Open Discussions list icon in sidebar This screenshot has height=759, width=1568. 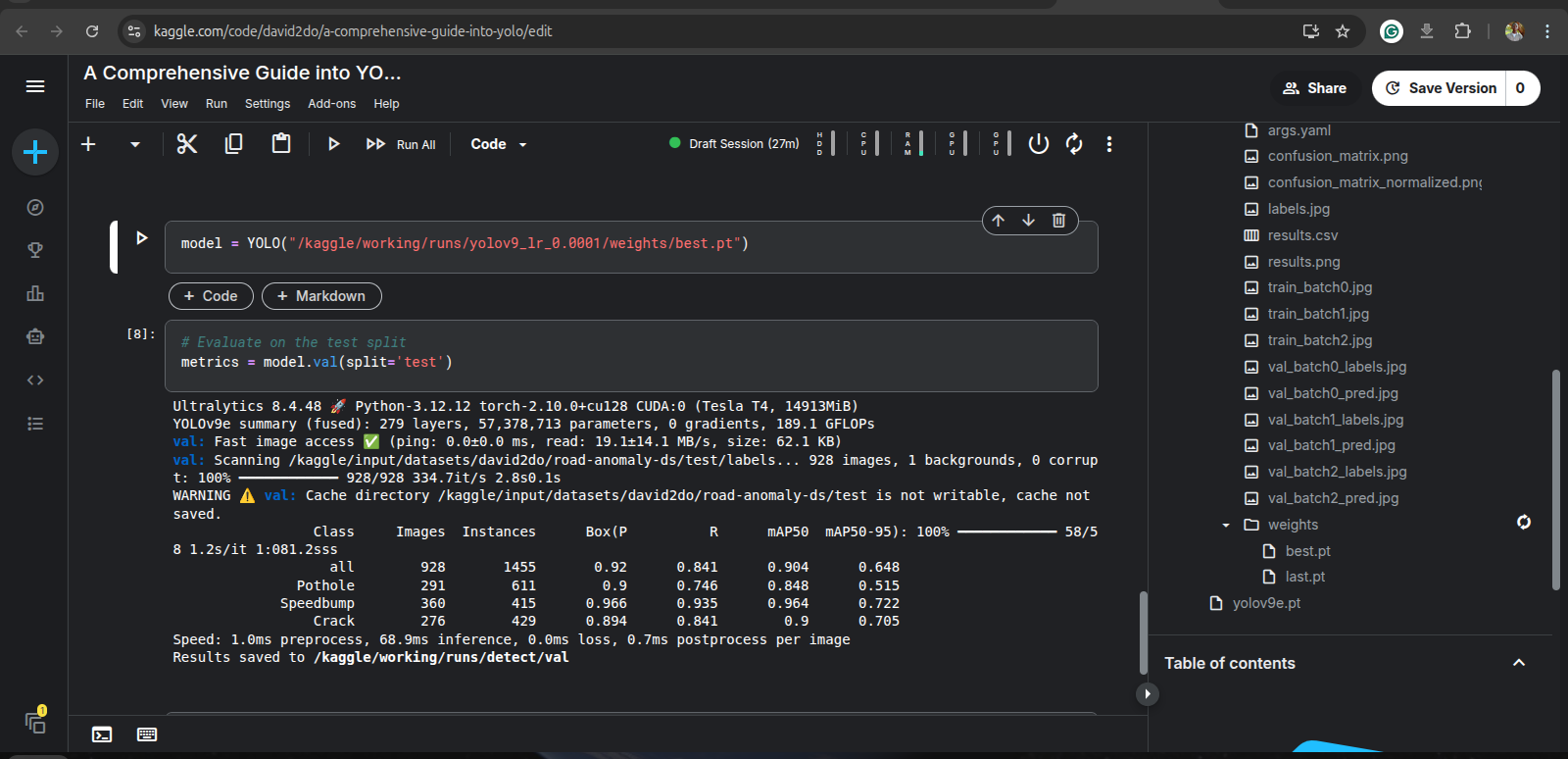click(35, 424)
